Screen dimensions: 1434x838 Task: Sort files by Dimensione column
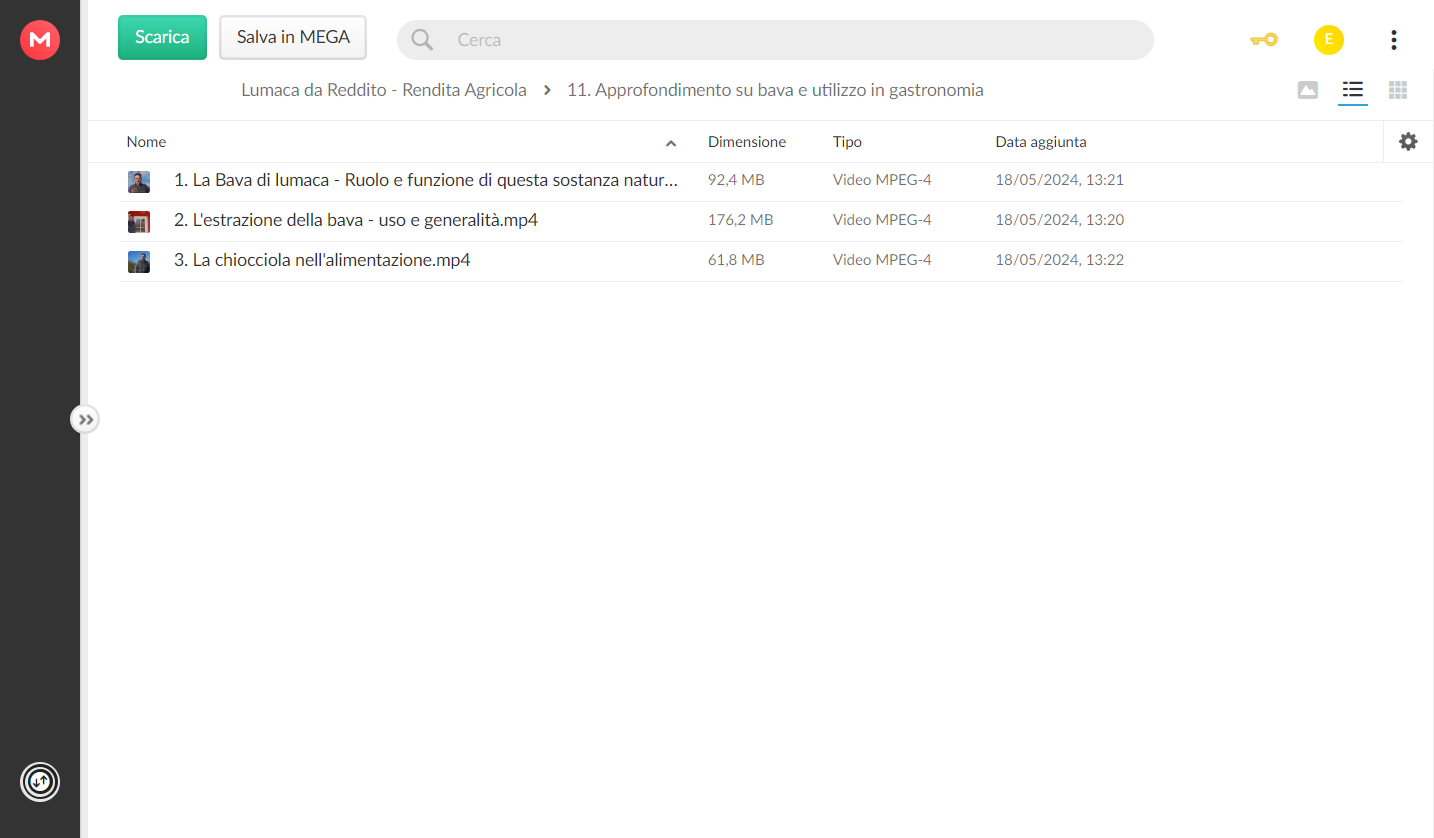click(747, 142)
